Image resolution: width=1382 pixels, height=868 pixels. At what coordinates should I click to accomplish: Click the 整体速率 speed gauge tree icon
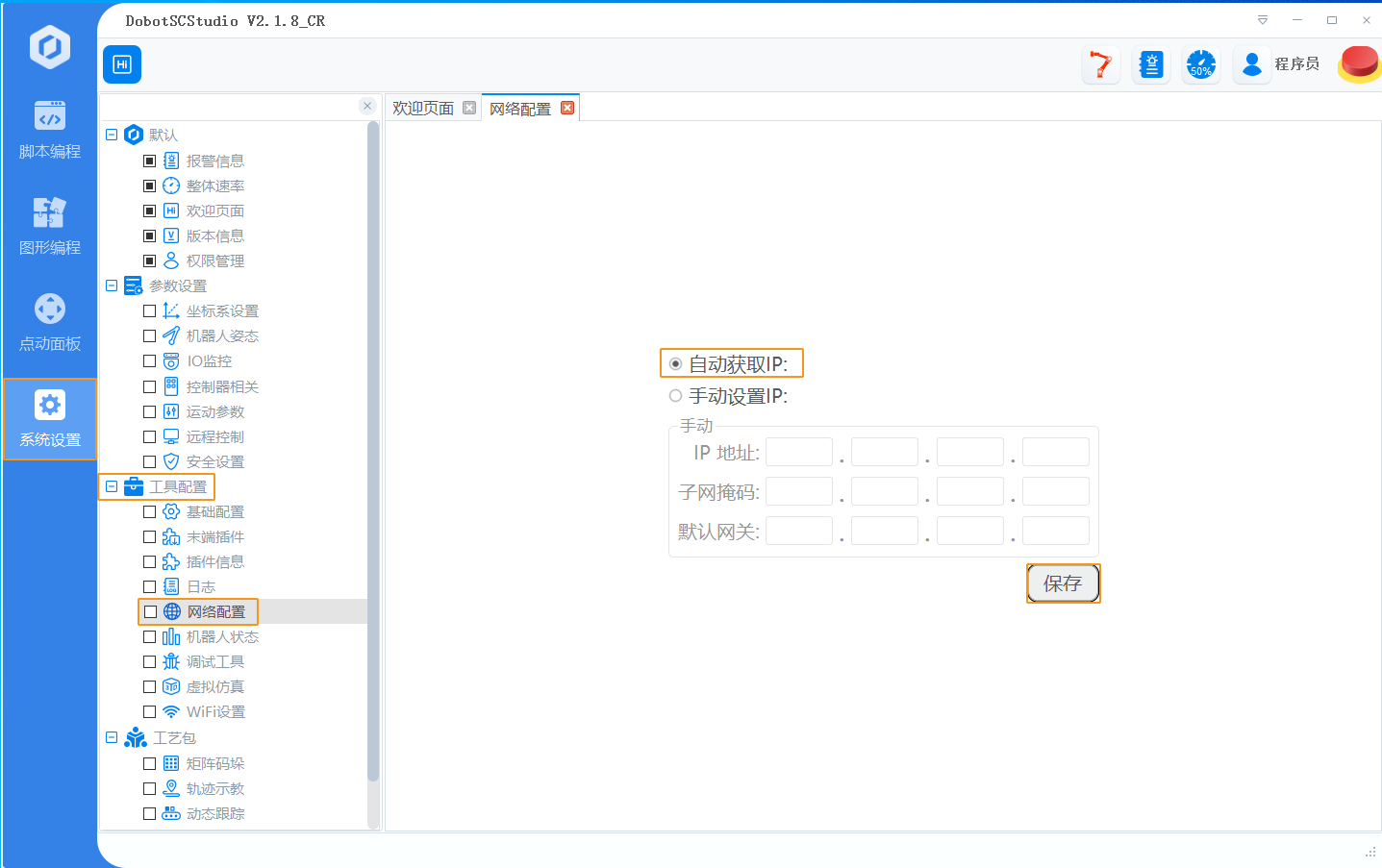point(171,186)
